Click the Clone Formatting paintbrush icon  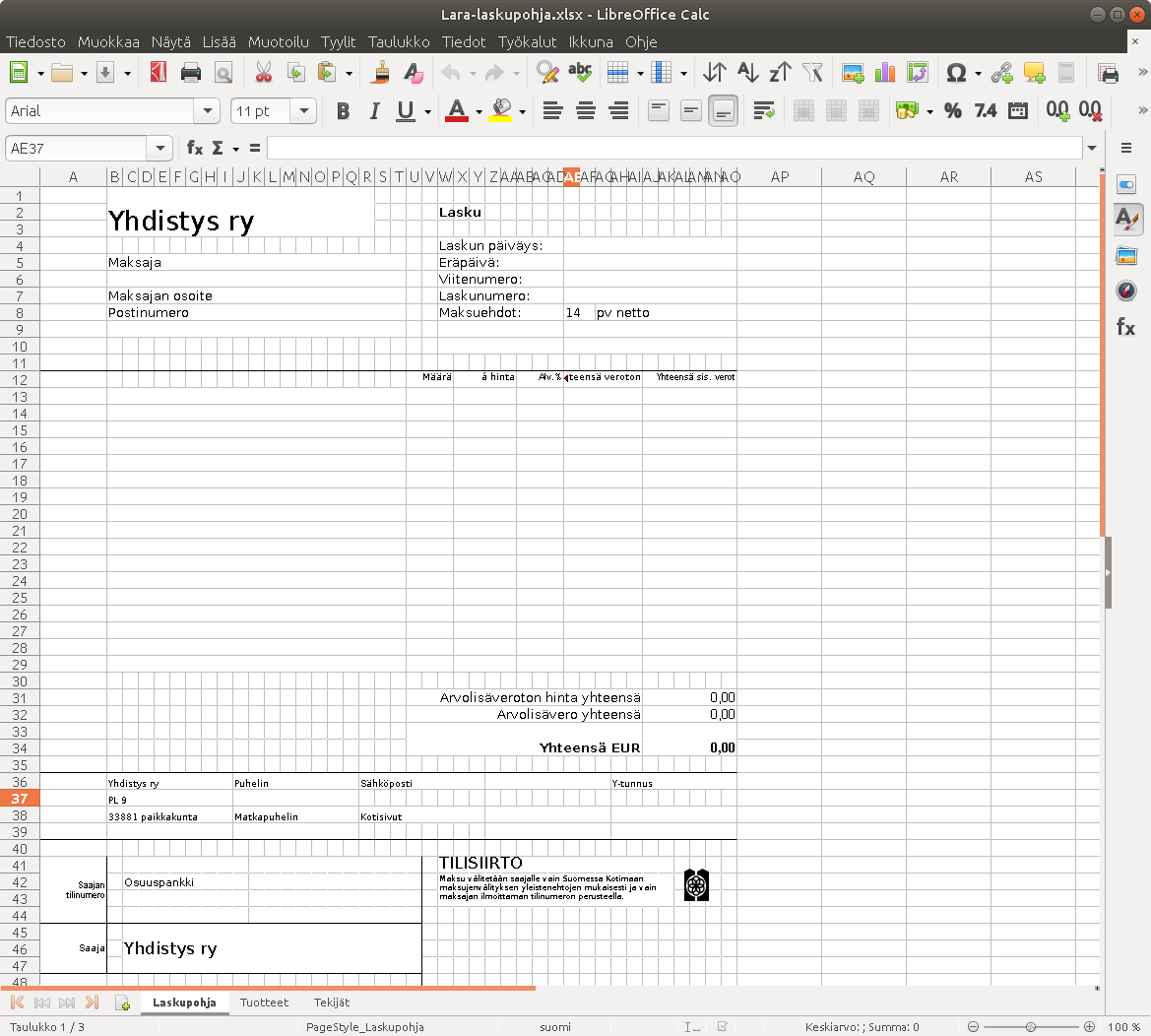click(381, 73)
